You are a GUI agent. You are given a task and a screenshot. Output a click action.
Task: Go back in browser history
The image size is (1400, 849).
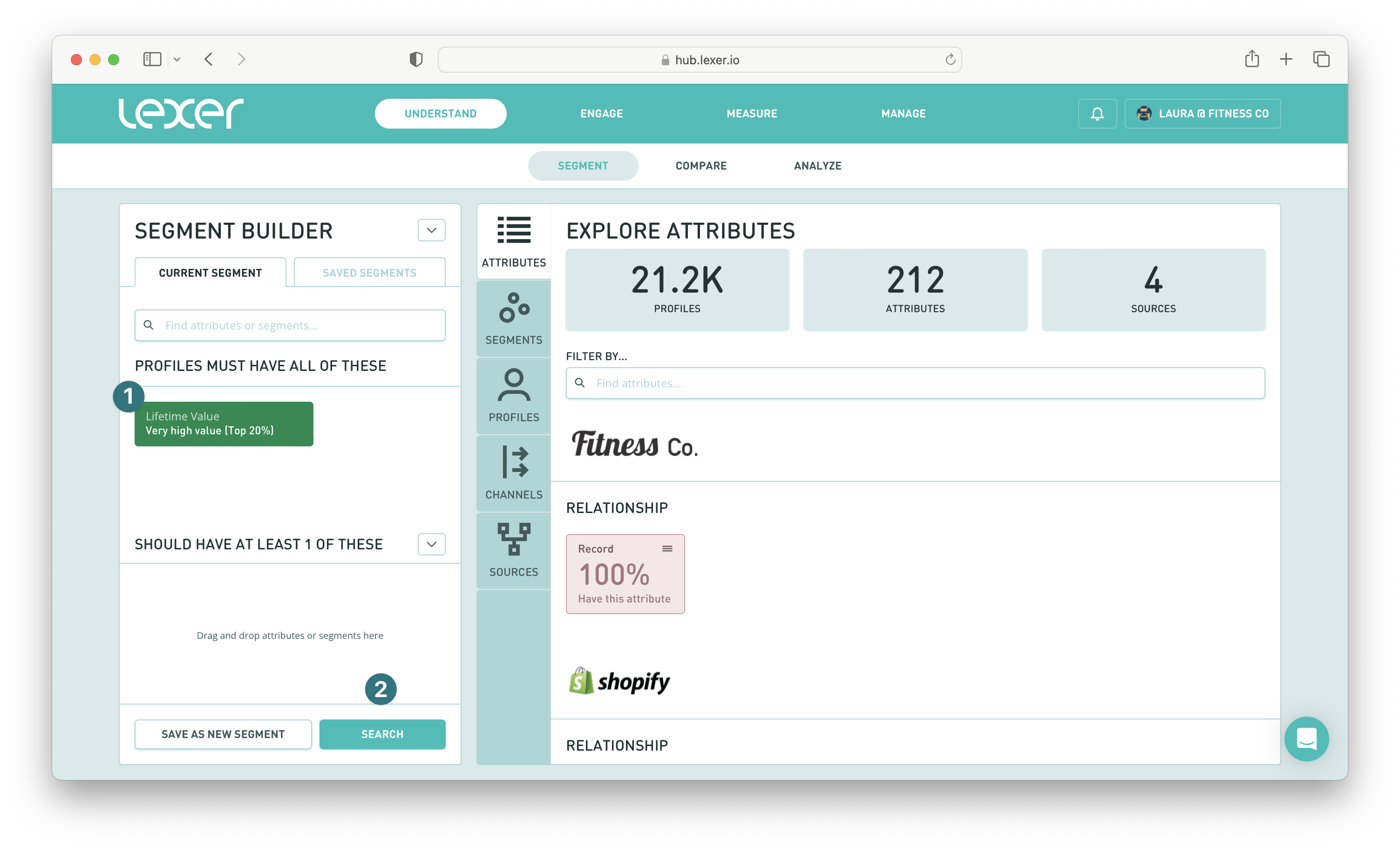(209, 59)
